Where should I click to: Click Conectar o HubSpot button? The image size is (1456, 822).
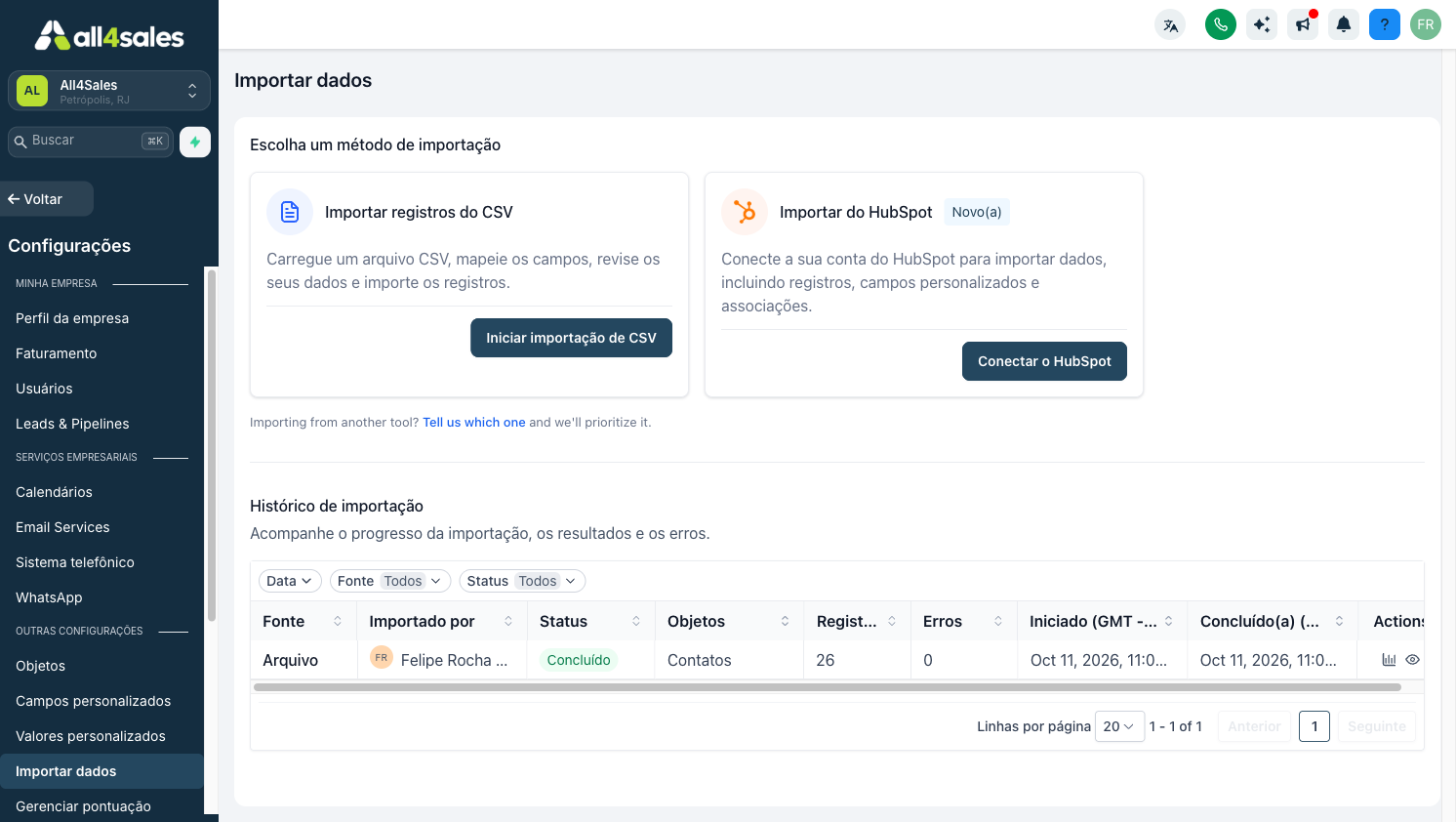point(1044,361)
